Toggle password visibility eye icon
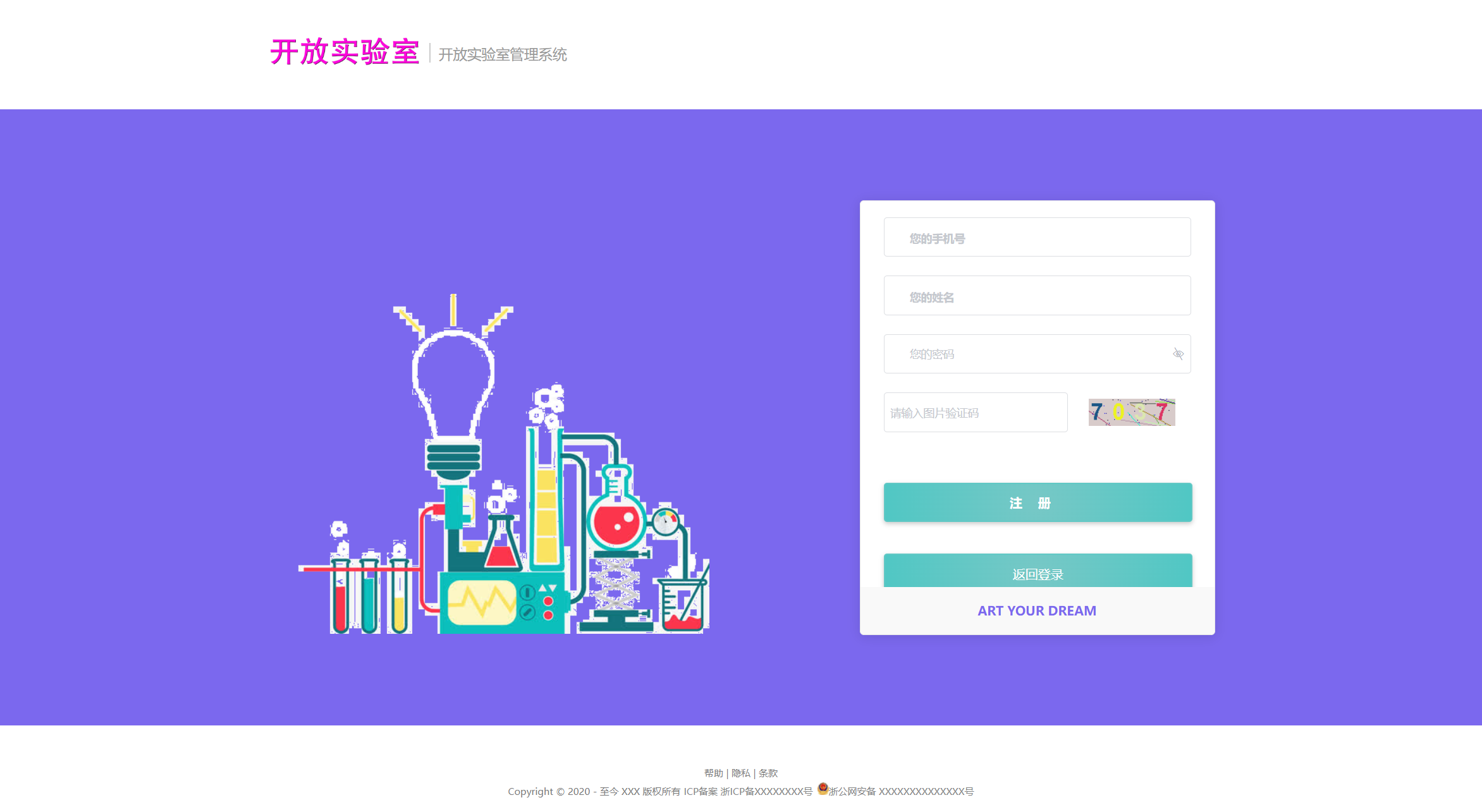1482x812 pixels. [1178, 354]
